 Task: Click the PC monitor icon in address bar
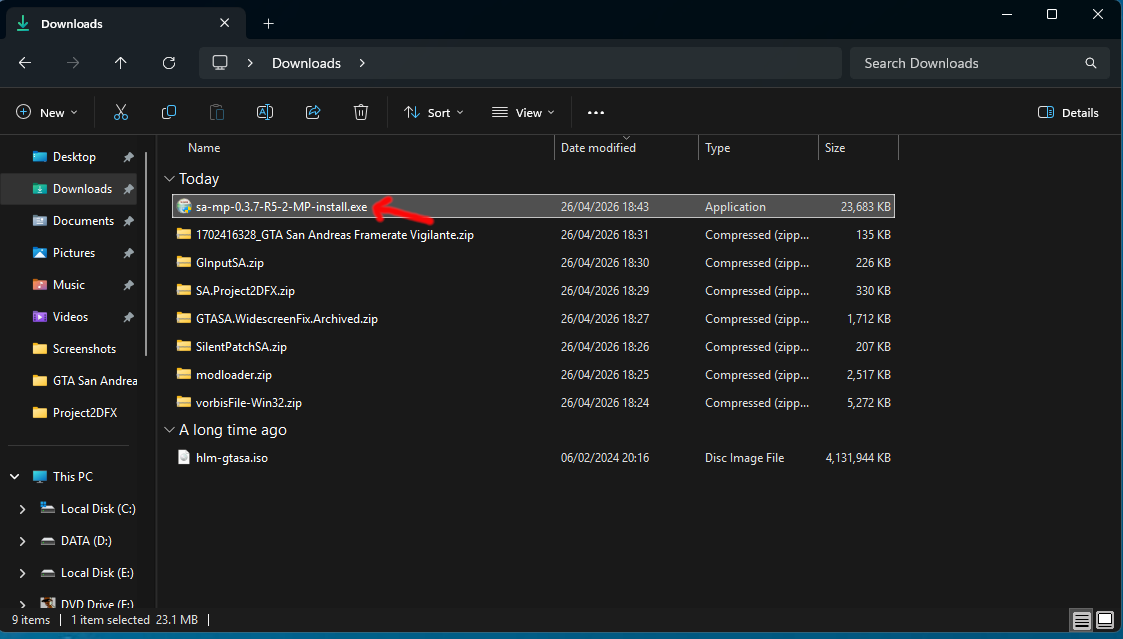tap(220, 63)
